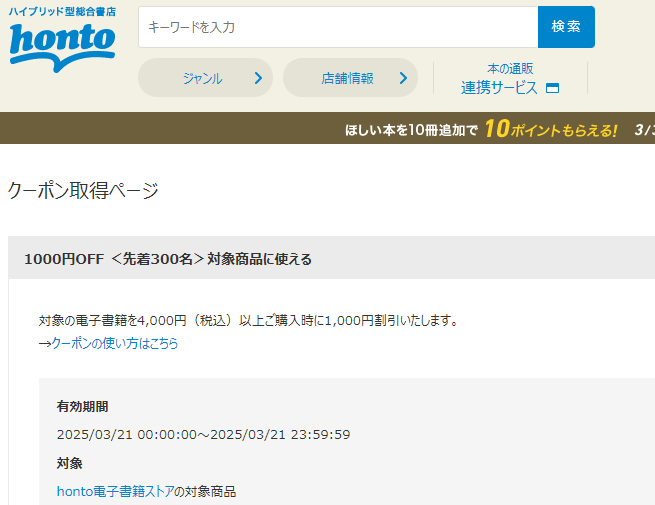Viewport: 655px width, 505px height.
Task: Click the chevron arrow on ジャンル button
Action: click(x=259, y=78)
